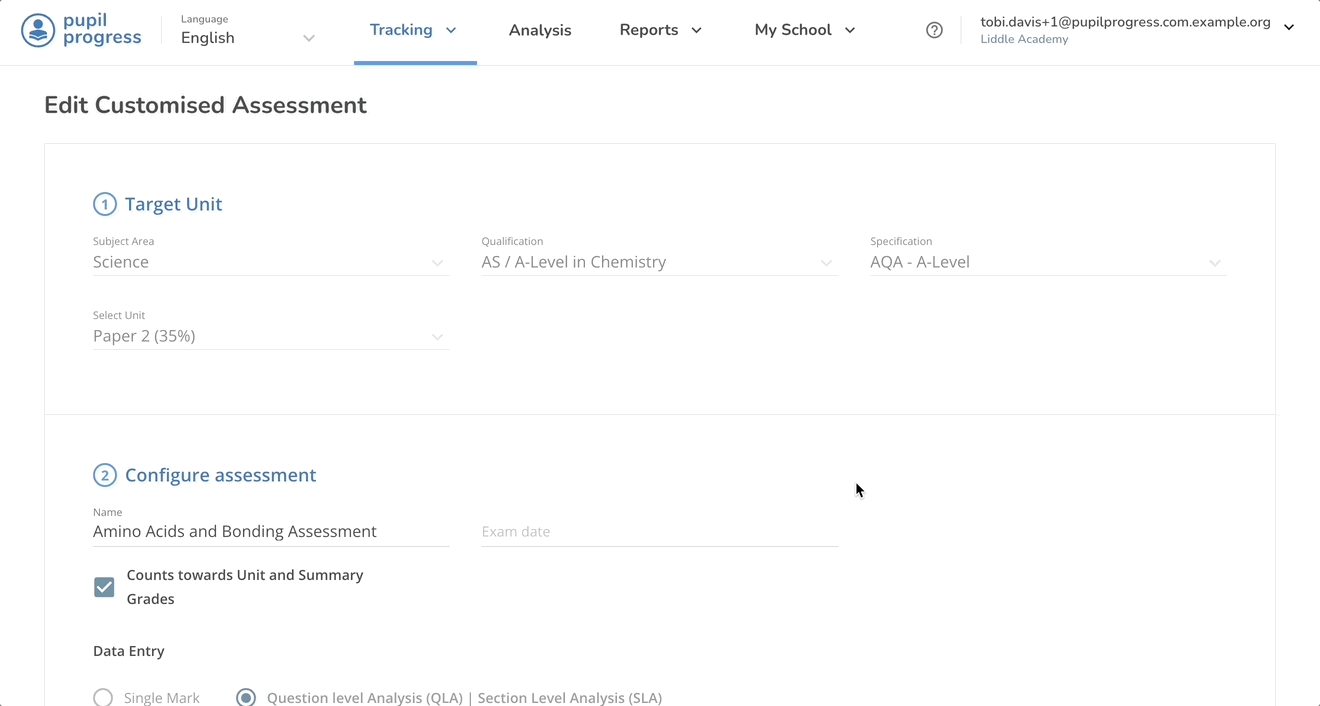Click the step 2 Configure assessment circle icon
Image resolution: width=1320 pixels, height=706 pixels.
[x=105, y=475]
